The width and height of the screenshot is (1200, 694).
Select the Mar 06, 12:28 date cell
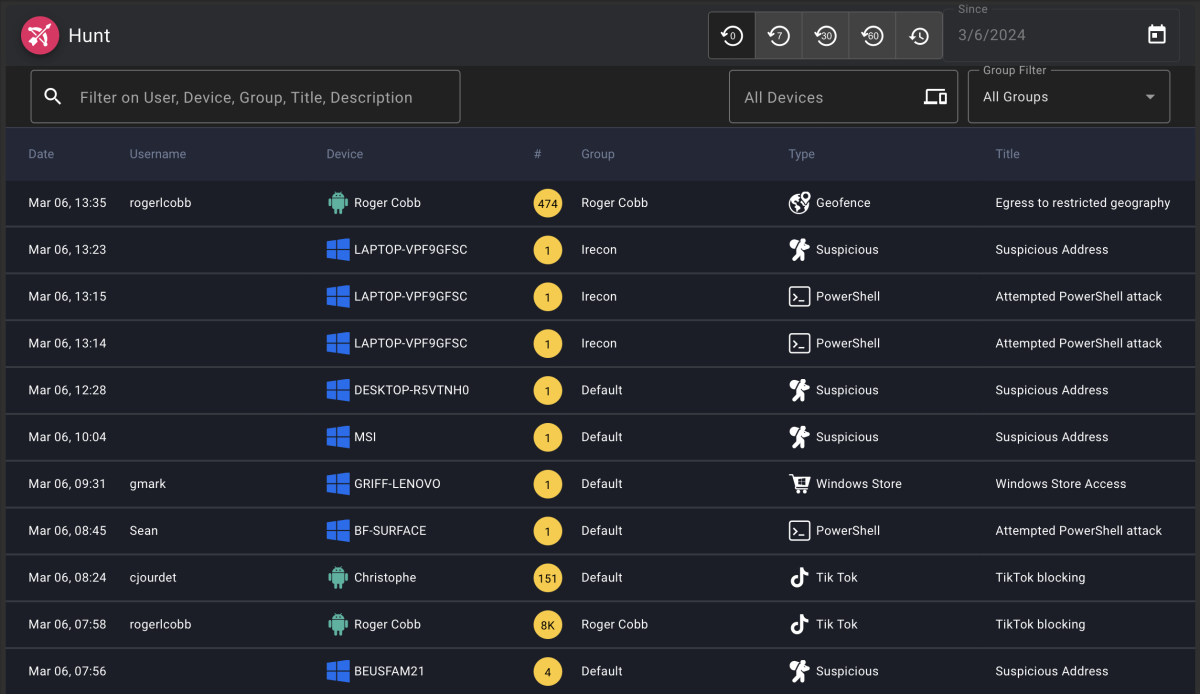[67, 390]
